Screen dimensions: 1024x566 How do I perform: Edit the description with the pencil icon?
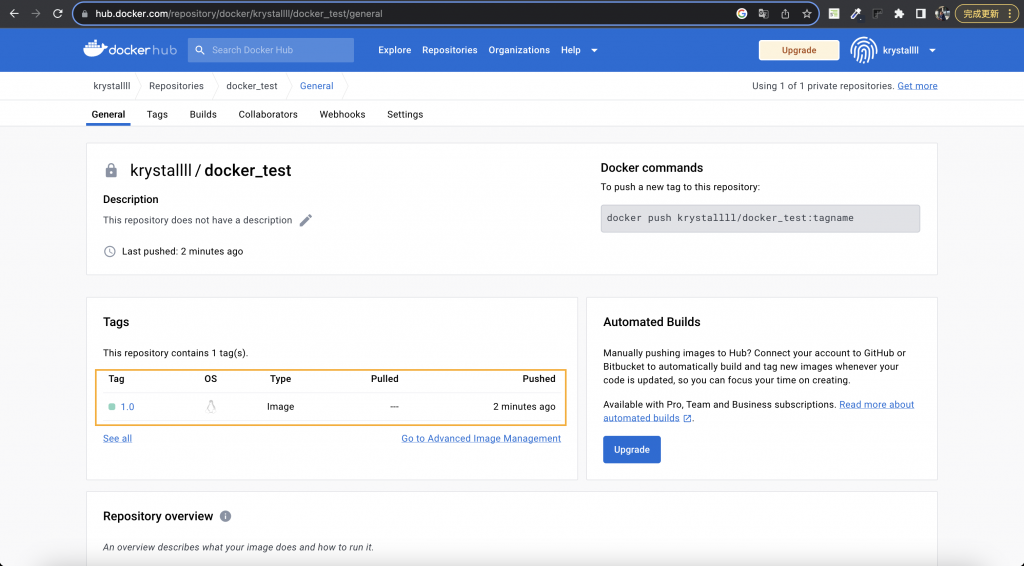tap(306, 220)
